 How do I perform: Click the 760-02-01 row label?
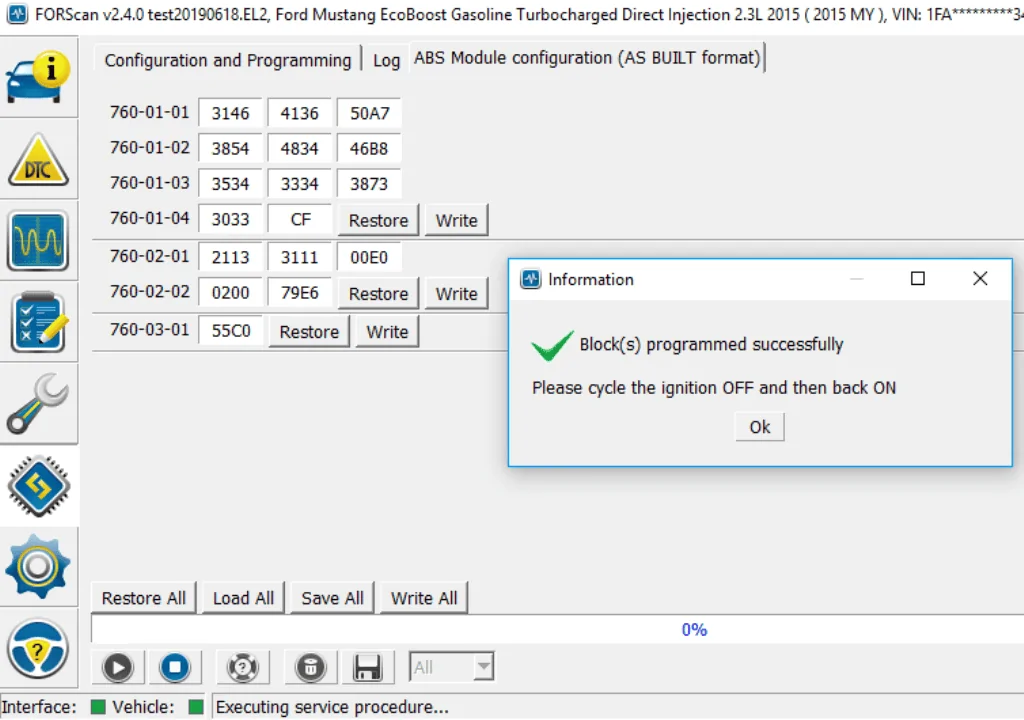(150, 256)
